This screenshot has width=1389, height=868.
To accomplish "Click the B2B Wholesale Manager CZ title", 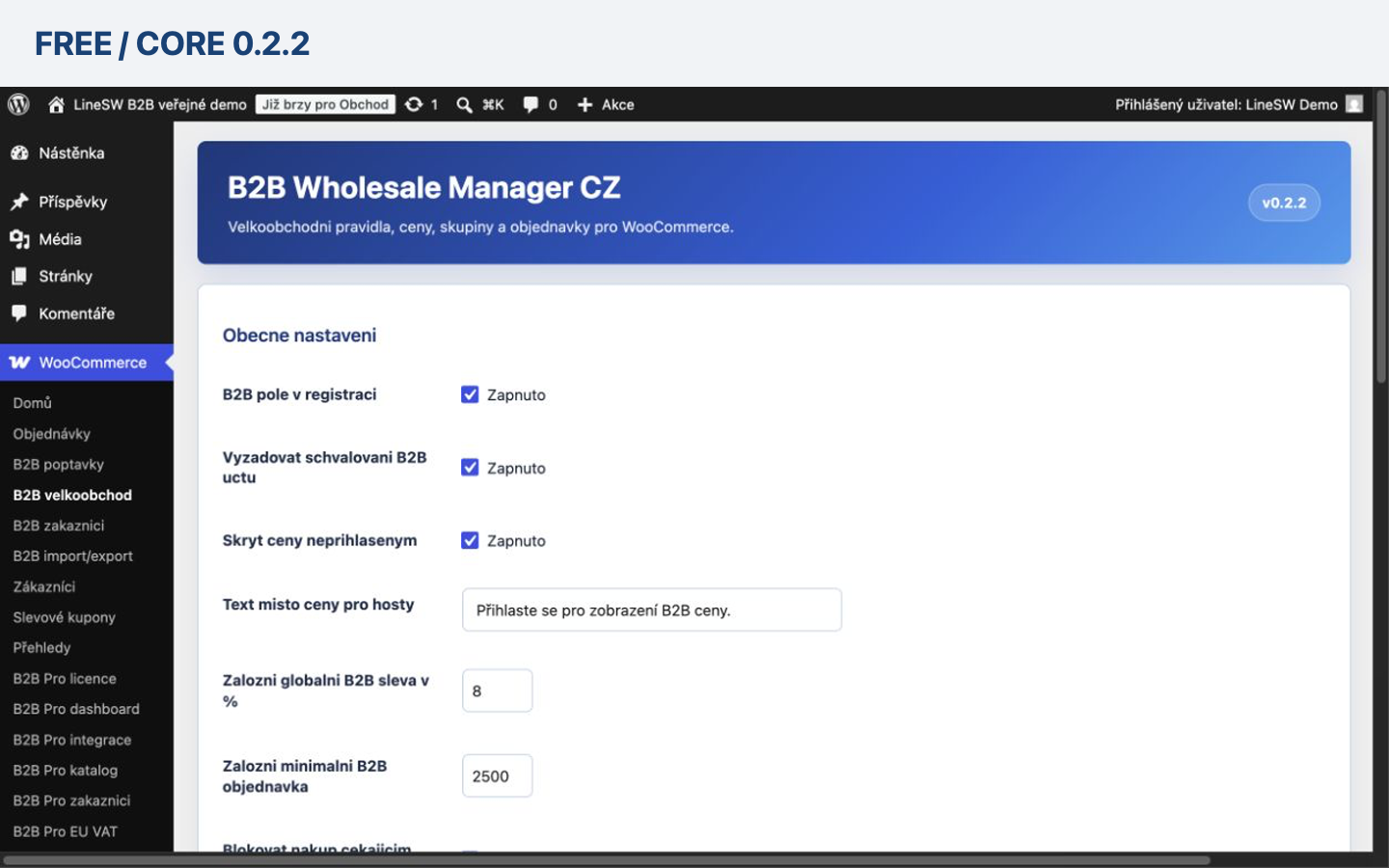I will click(424, 187).
